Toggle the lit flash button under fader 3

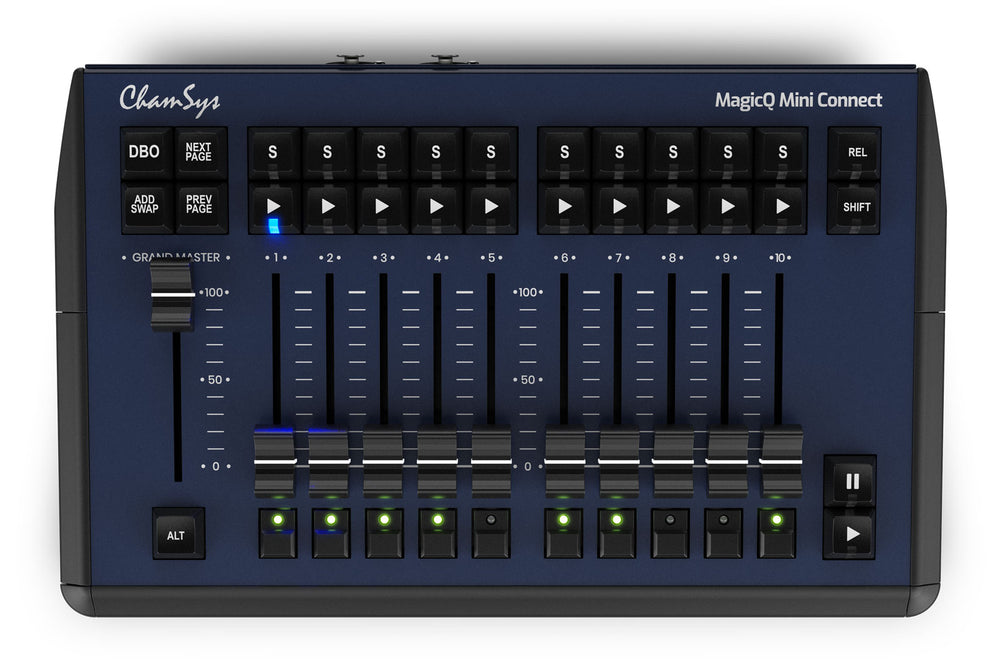[x=385, y=533]
